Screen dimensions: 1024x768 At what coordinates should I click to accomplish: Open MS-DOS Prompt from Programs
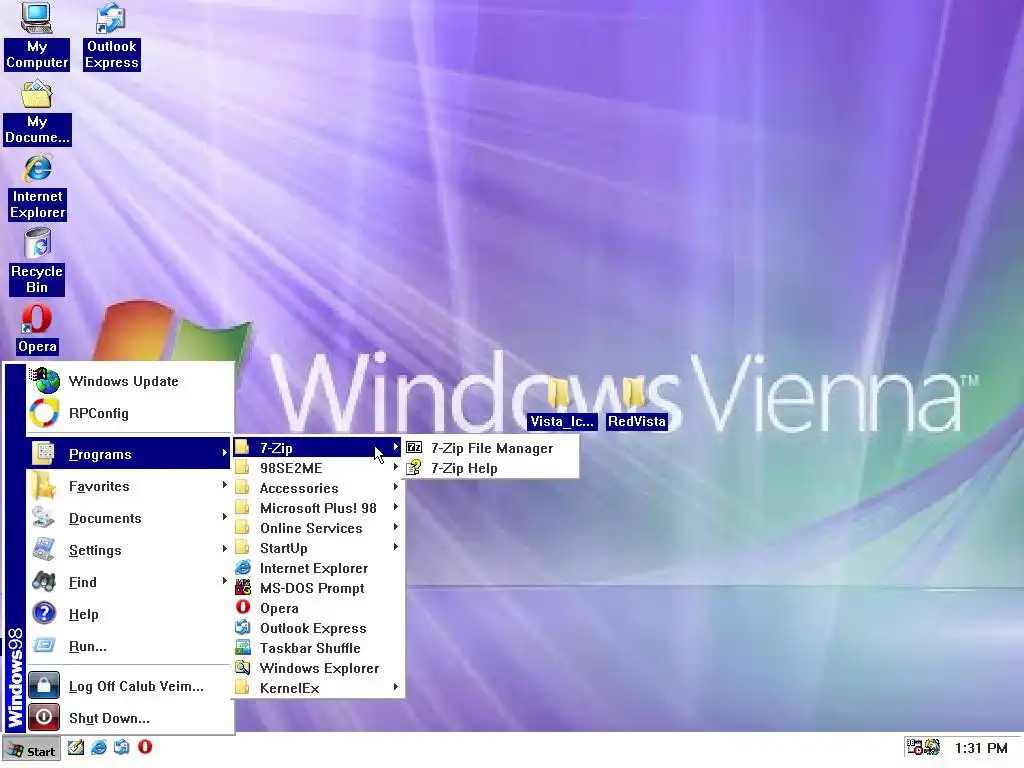coord(318,588)
